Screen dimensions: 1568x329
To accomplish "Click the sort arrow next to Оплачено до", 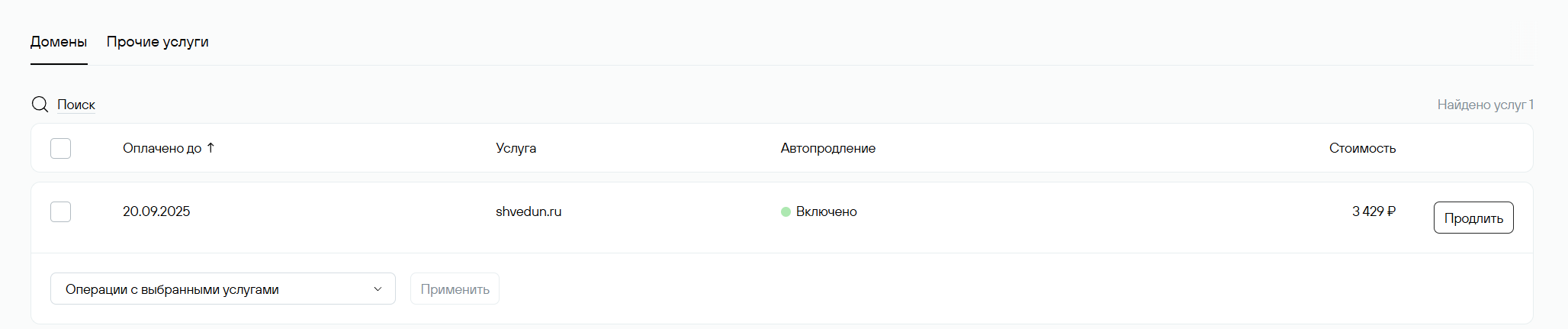I will coord(210,148).
